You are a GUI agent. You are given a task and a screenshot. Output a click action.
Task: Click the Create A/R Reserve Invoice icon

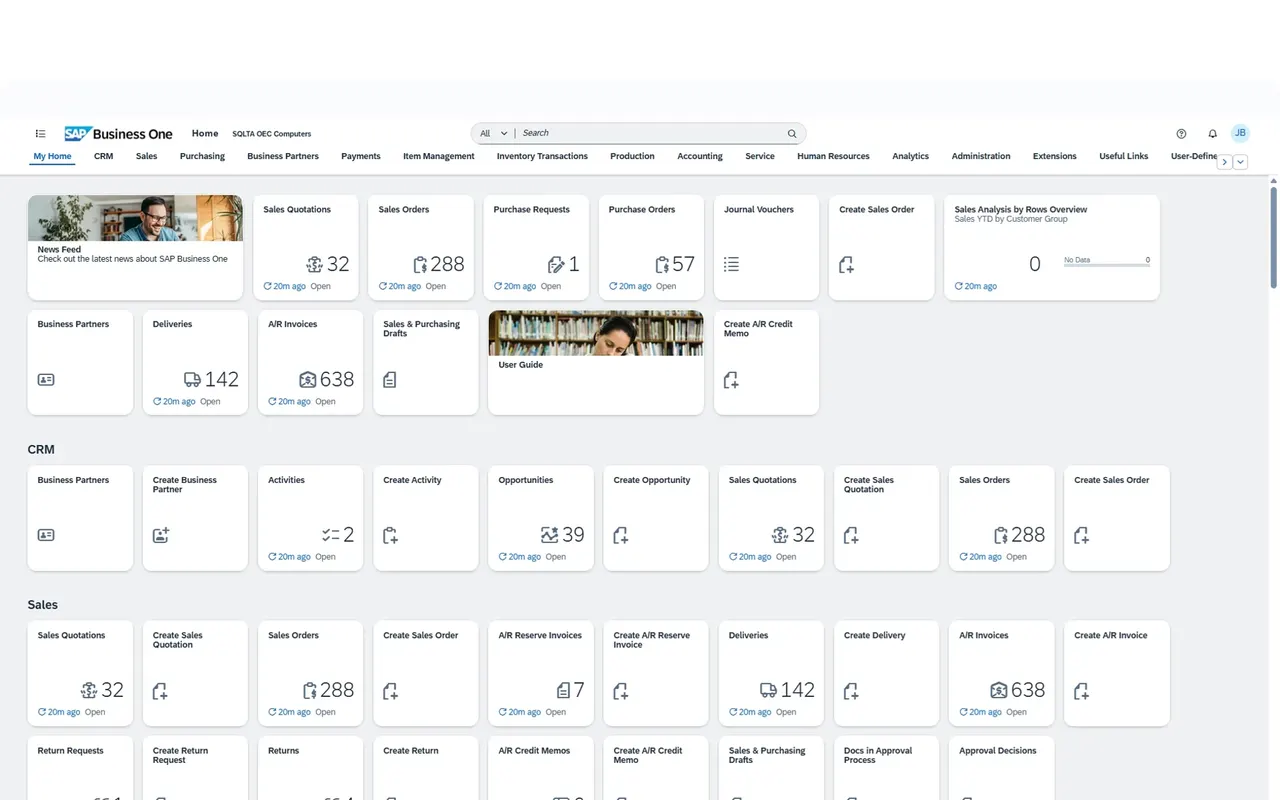coord(621,691)
